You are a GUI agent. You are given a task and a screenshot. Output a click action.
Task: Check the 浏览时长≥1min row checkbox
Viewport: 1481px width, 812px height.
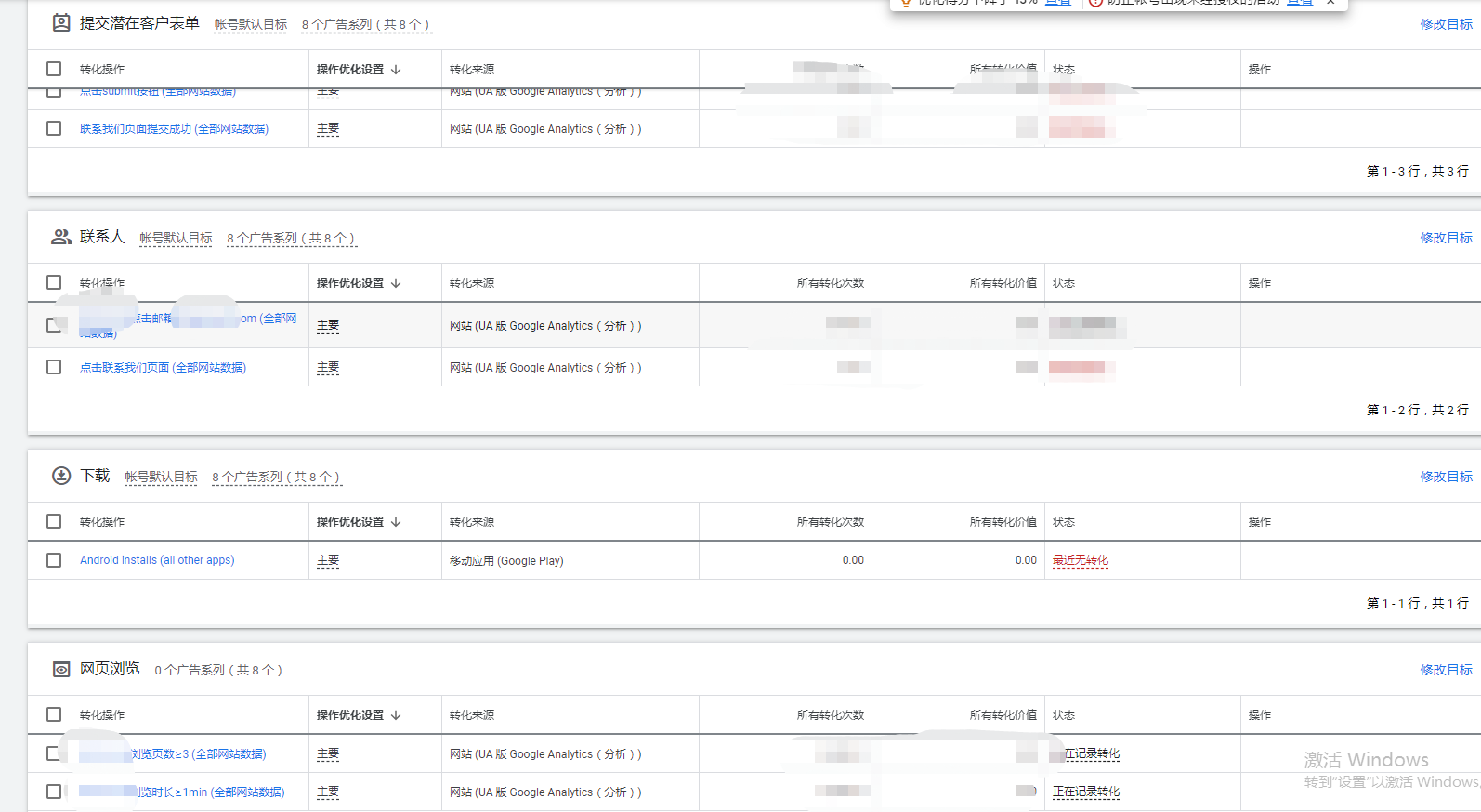(x=54, y=792)
